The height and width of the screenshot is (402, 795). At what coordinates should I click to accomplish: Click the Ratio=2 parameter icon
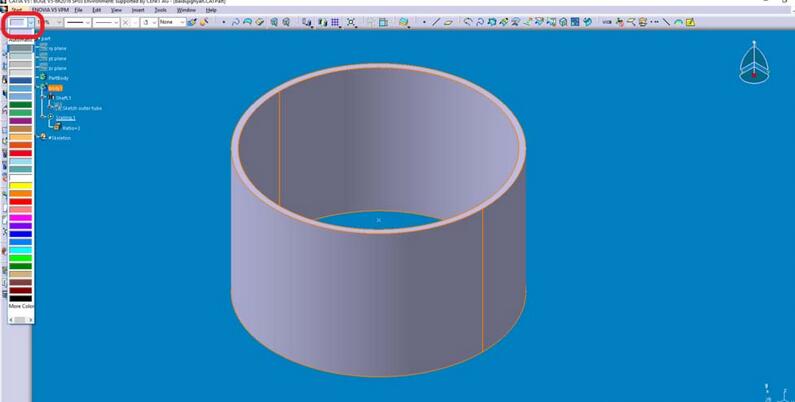[57, 128]
